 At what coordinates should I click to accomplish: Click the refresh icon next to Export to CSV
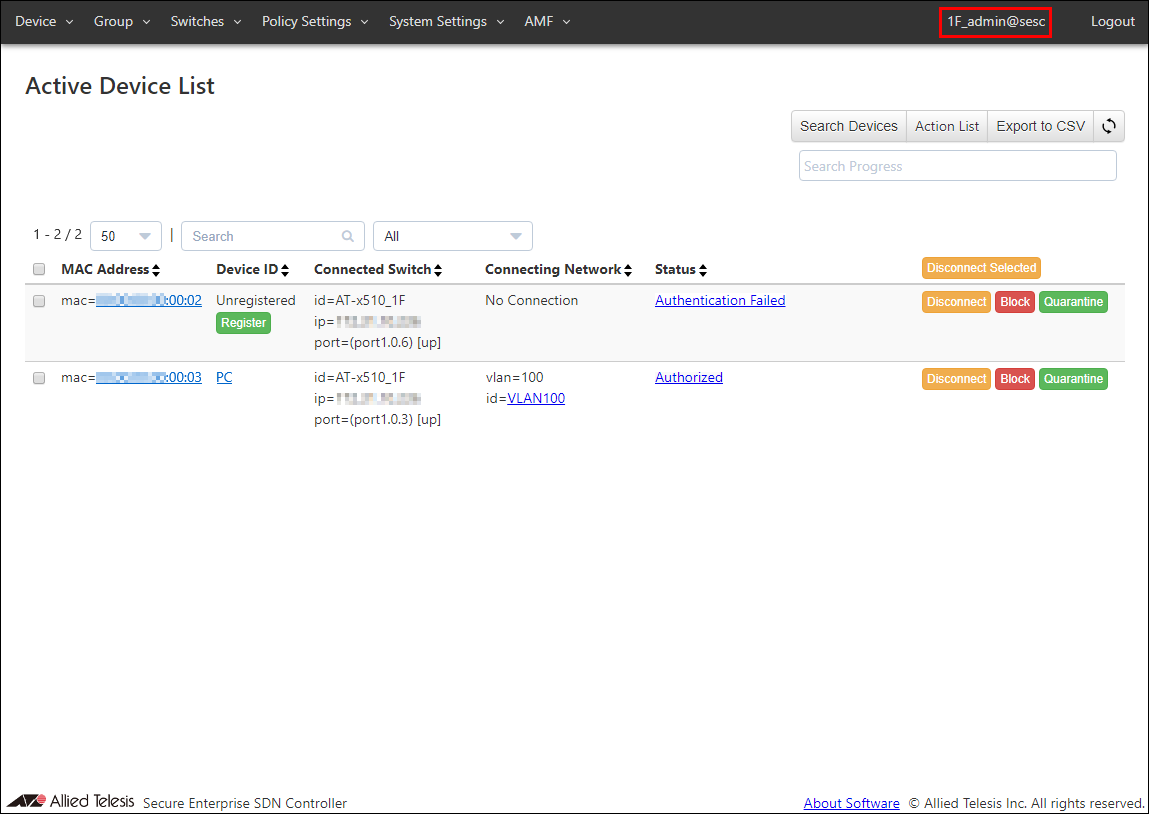tap(1109, 126)
